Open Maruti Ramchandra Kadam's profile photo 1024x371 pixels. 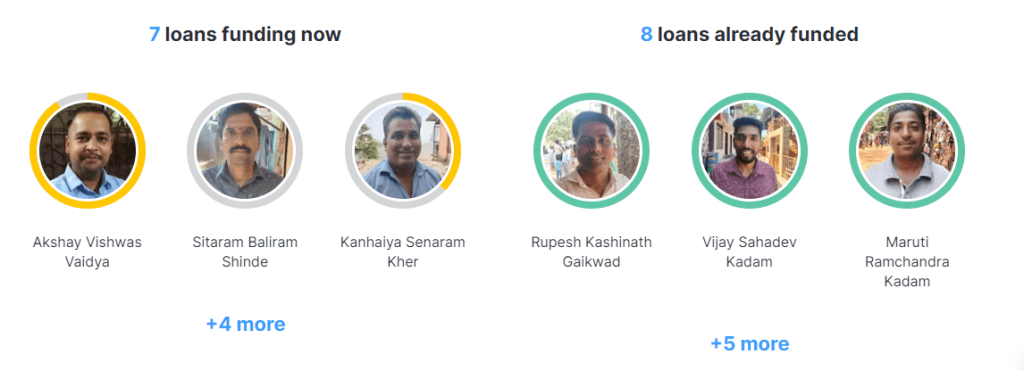point(907,151)
